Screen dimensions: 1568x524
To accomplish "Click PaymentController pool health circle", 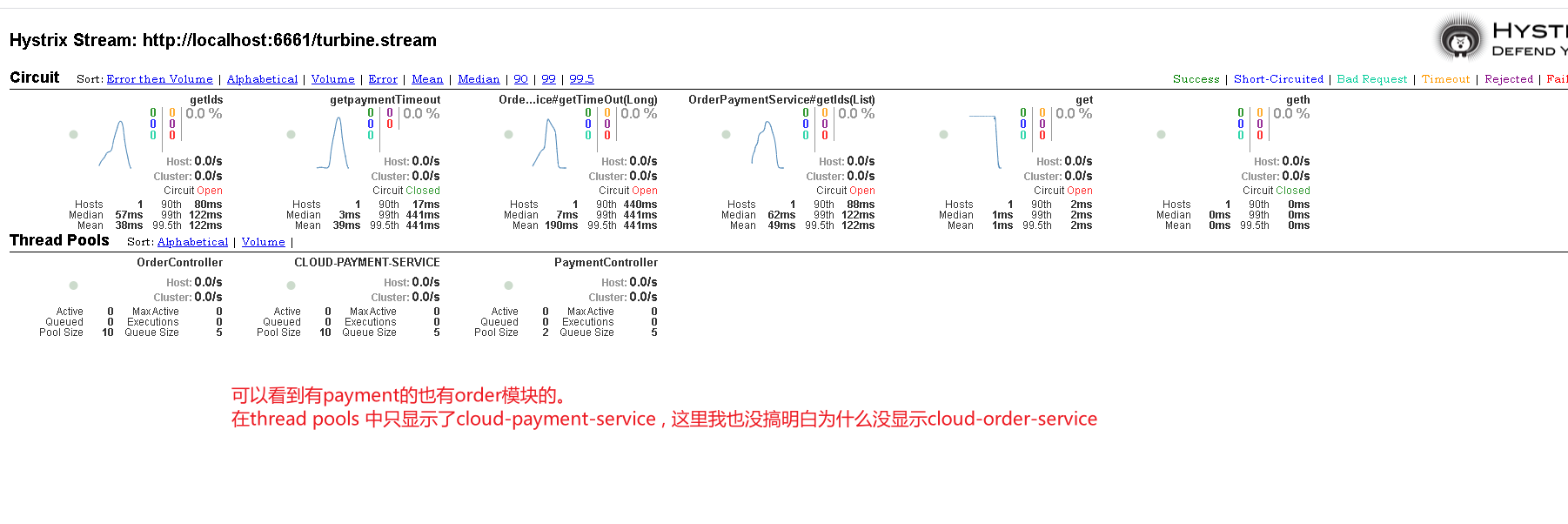I will [x=509, y=286].
